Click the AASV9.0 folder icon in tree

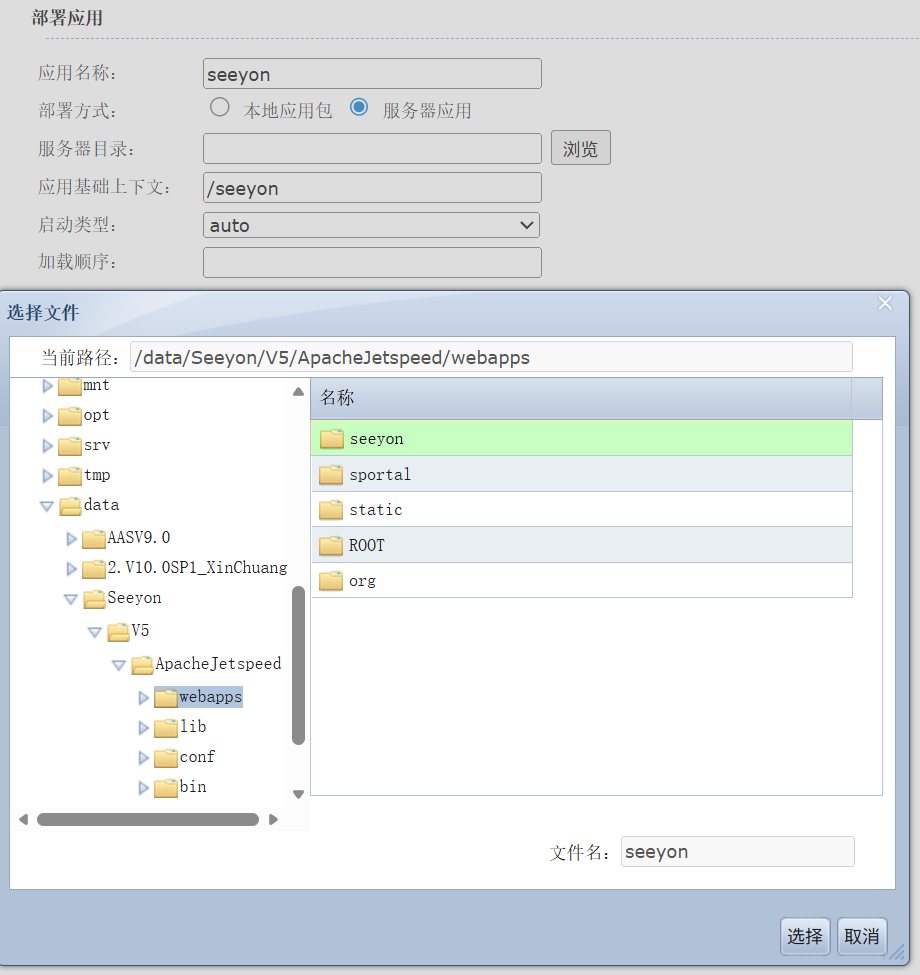pyautogui.click(x=94, y=538)
